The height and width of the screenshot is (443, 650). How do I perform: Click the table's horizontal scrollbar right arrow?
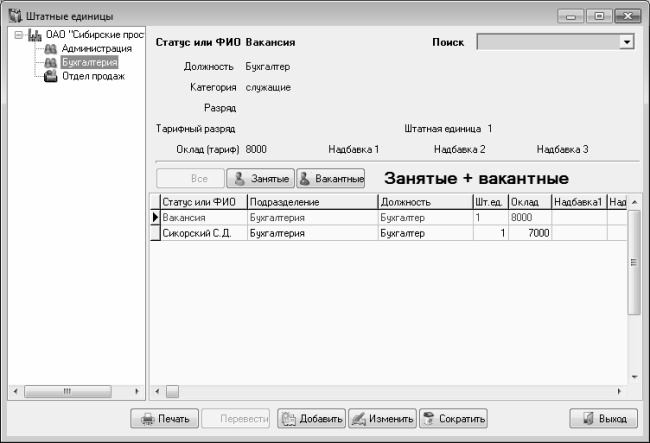point(619,391)
